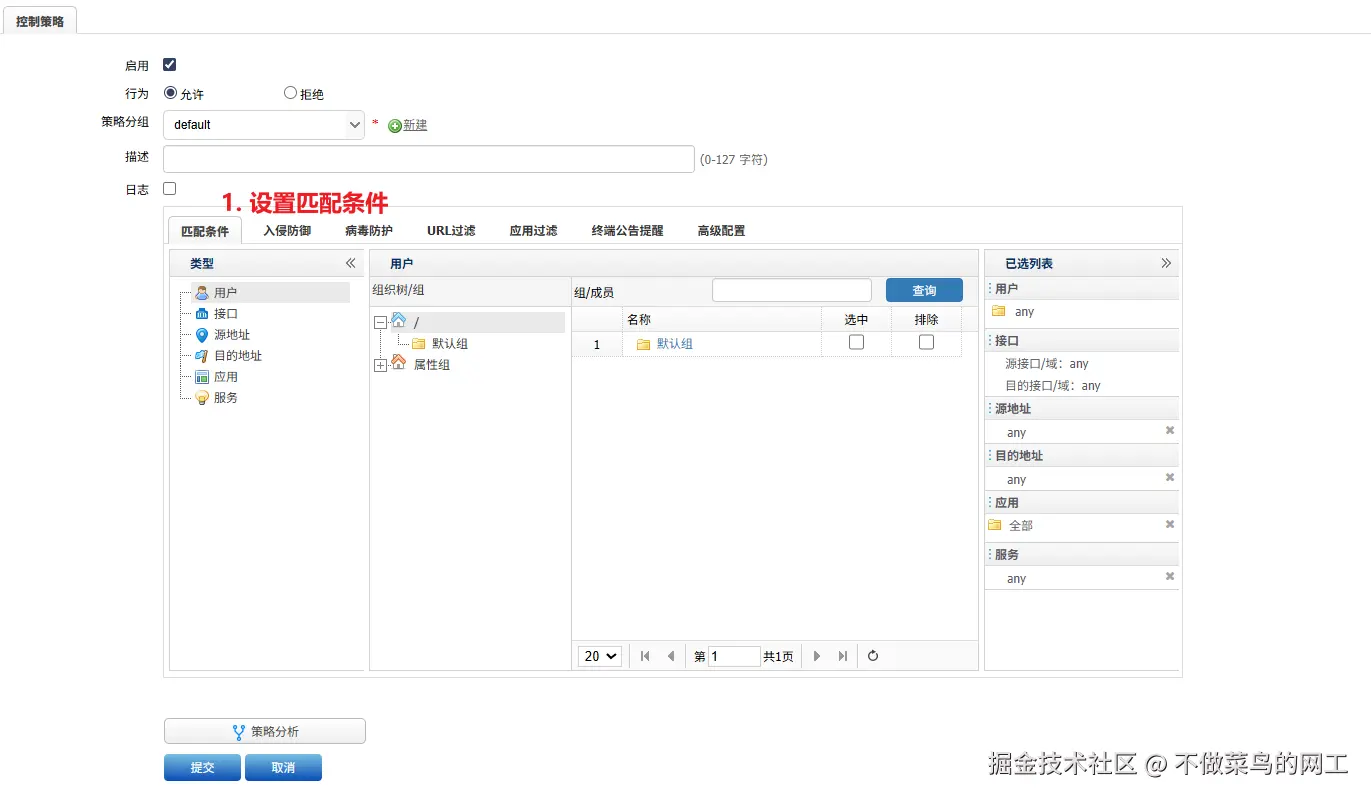The image size is (1371, 800).
Task: Check 排除 box for 默认组 row
Action: pyautogui.click(x=927, y=342)
